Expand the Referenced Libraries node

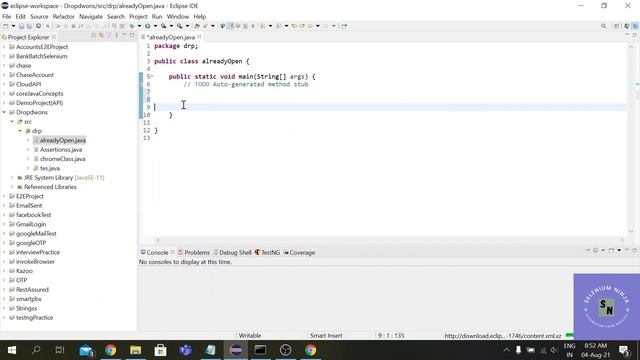[12, 187]
